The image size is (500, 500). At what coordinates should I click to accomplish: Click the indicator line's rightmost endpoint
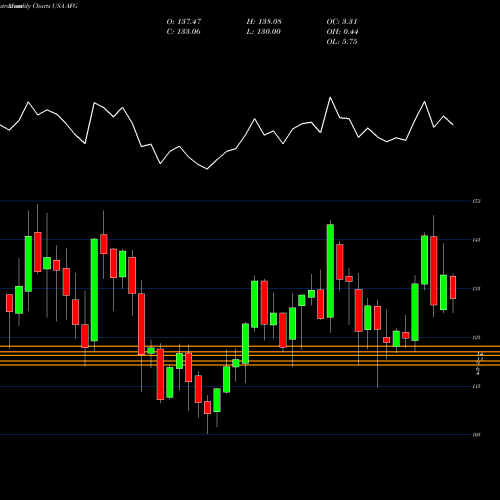[453, 125]
